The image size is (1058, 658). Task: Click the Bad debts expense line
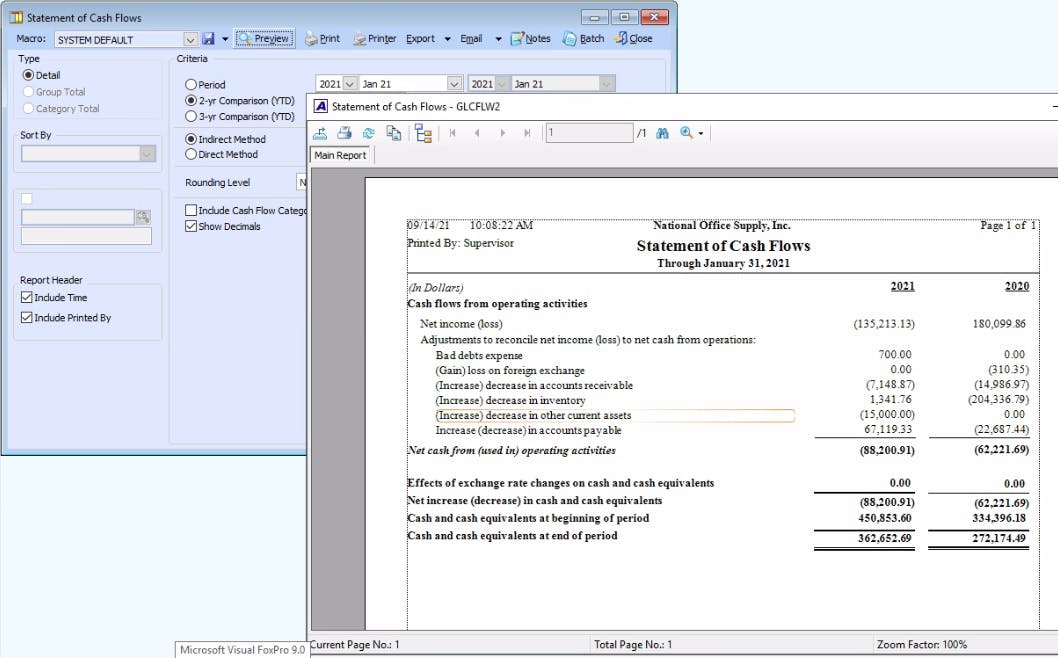tap(479, 356)
